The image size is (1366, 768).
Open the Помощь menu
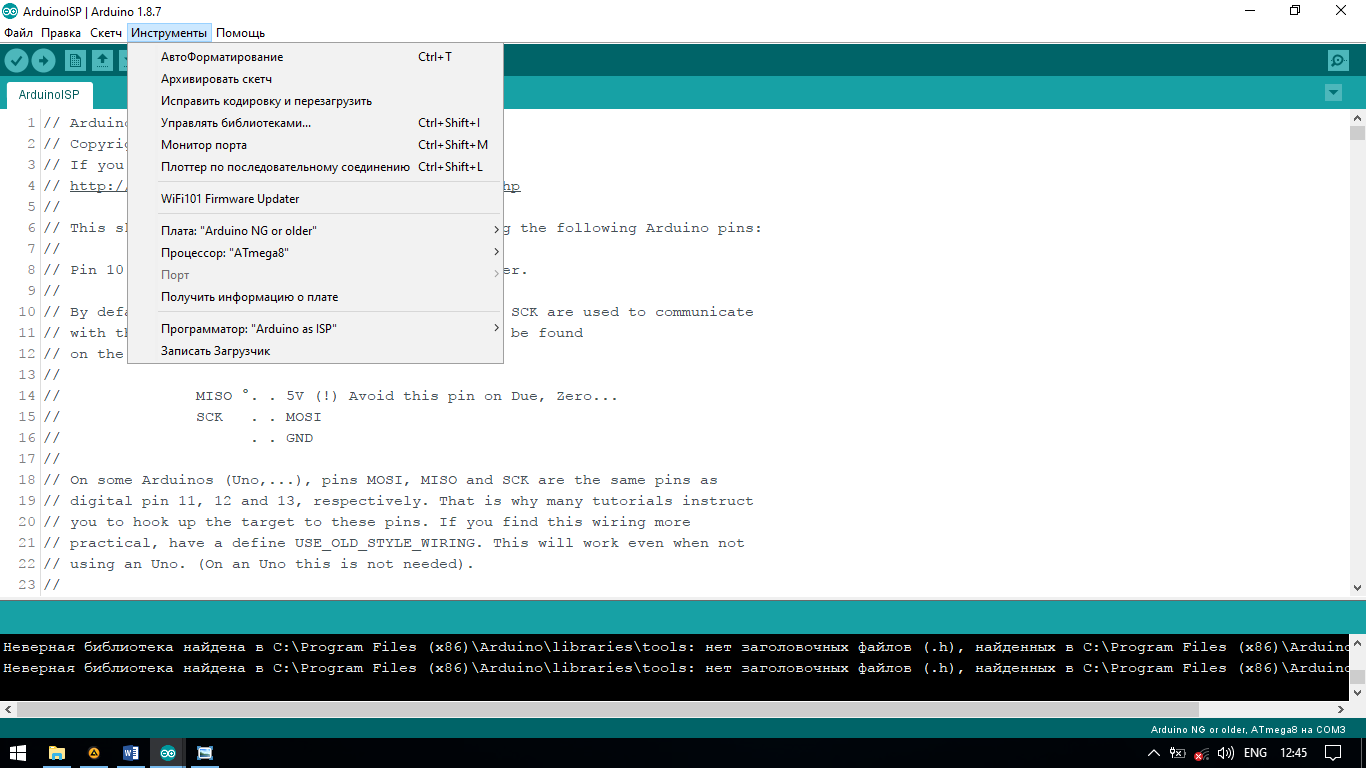click(x=241, y=33)
